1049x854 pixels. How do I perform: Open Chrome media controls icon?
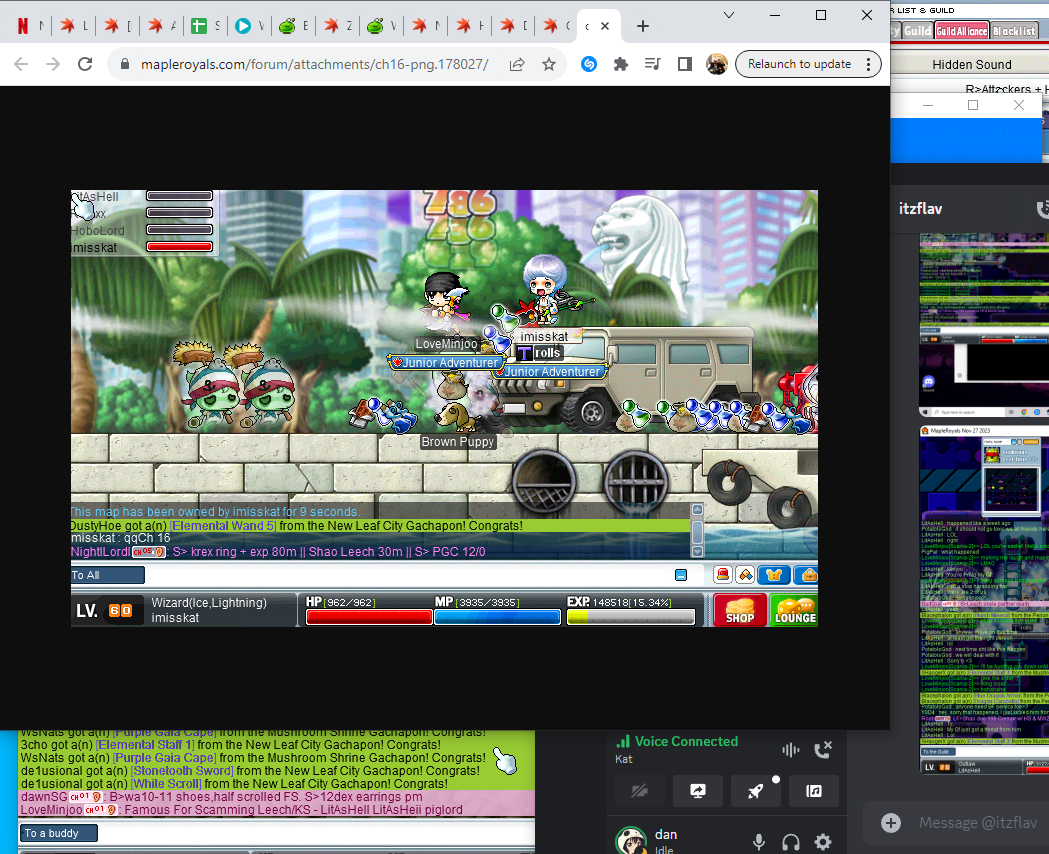[653, 64]
